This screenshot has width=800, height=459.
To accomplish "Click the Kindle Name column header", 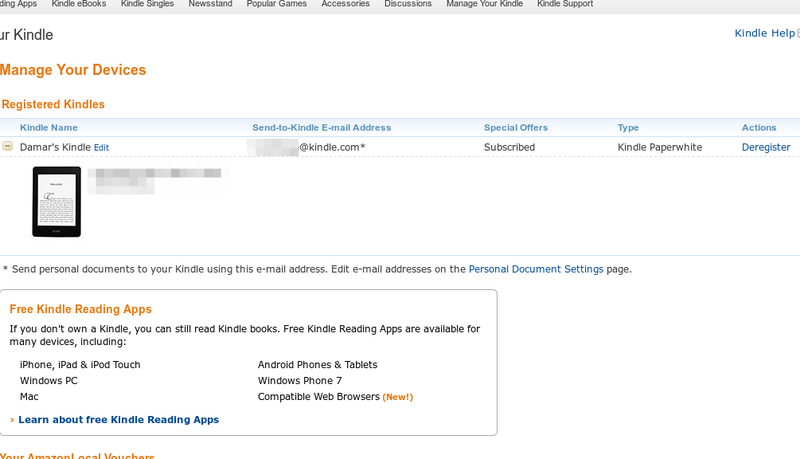I will click(x=49, y=128).
